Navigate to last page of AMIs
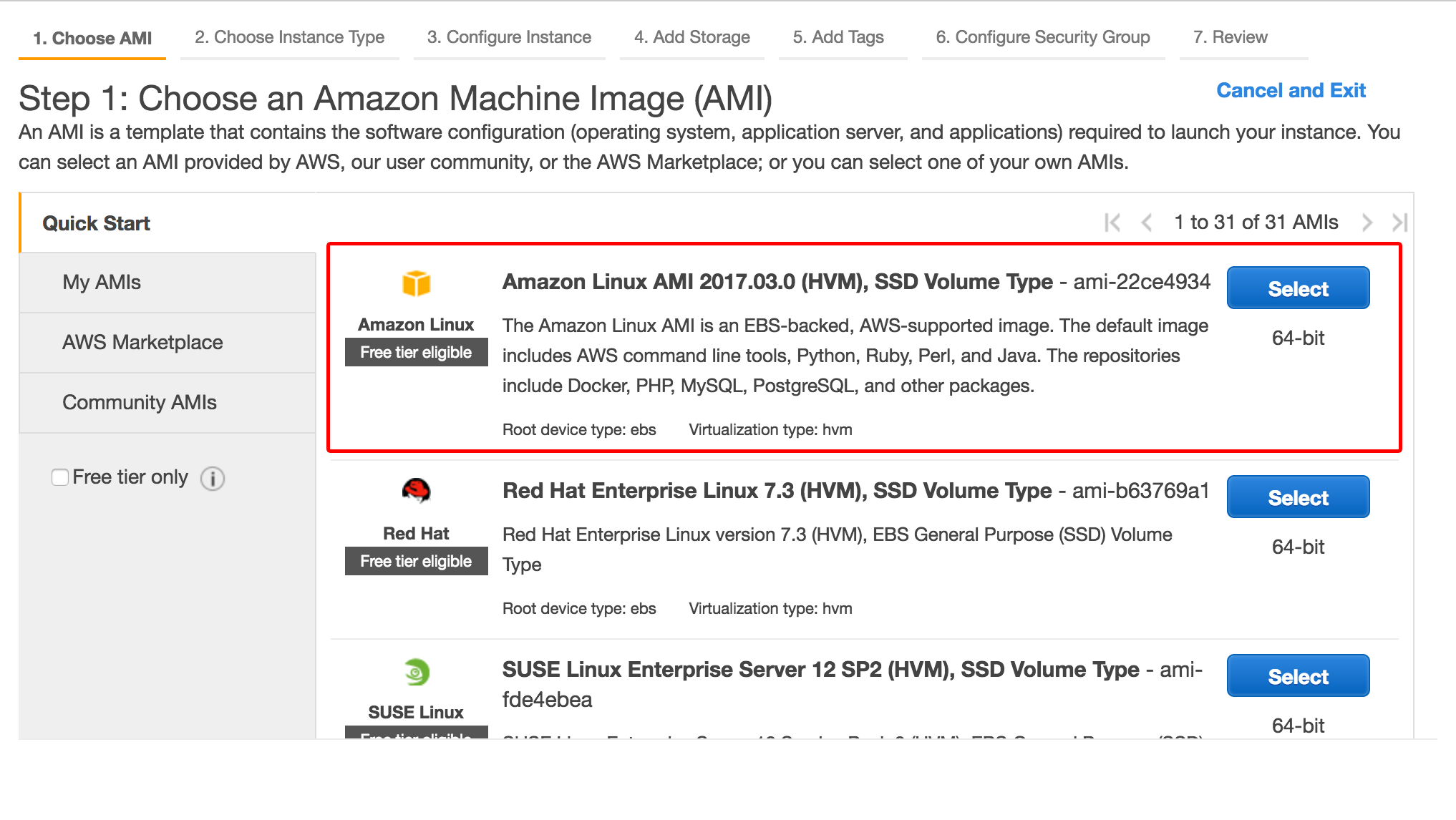This screenshot has height=820, width=1456. click(1400, 222)
